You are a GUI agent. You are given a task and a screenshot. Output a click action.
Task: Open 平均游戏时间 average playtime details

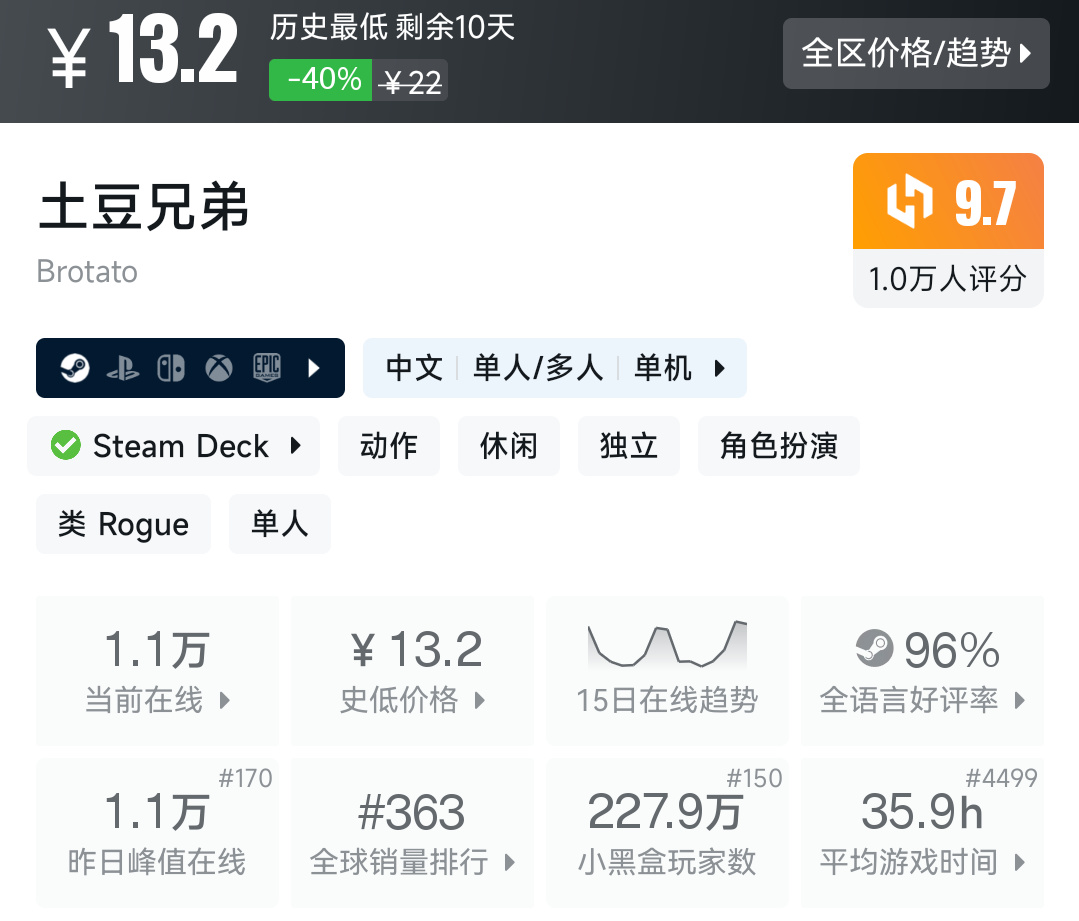(922, 832)
